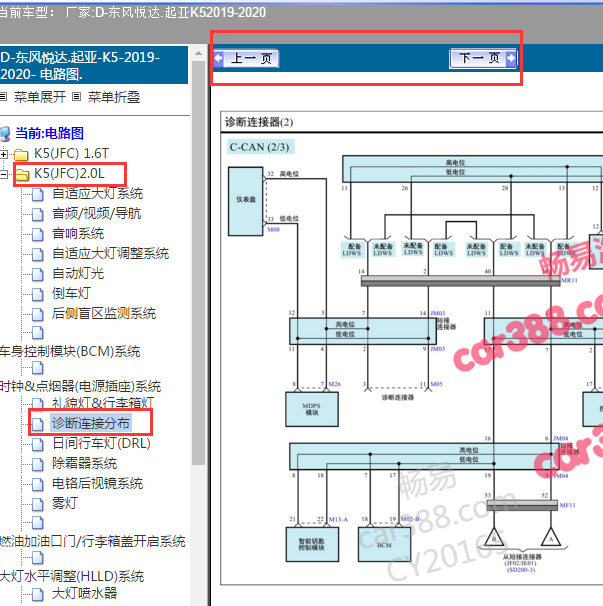Click left arrow icon on 上一页 button
This screenshot has width=603, height=606.
[218, 59]
